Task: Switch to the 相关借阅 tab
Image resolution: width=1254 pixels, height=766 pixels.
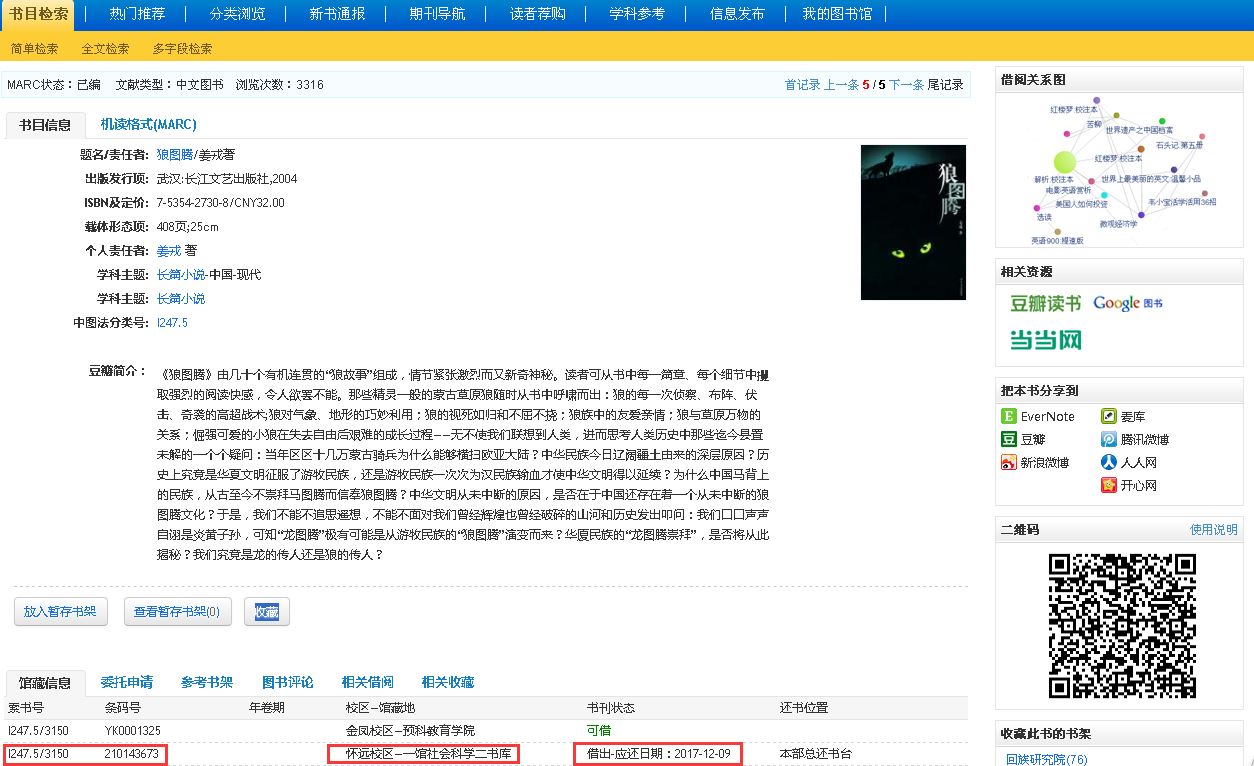Action: pyautogui.click(x=367, y=682)
